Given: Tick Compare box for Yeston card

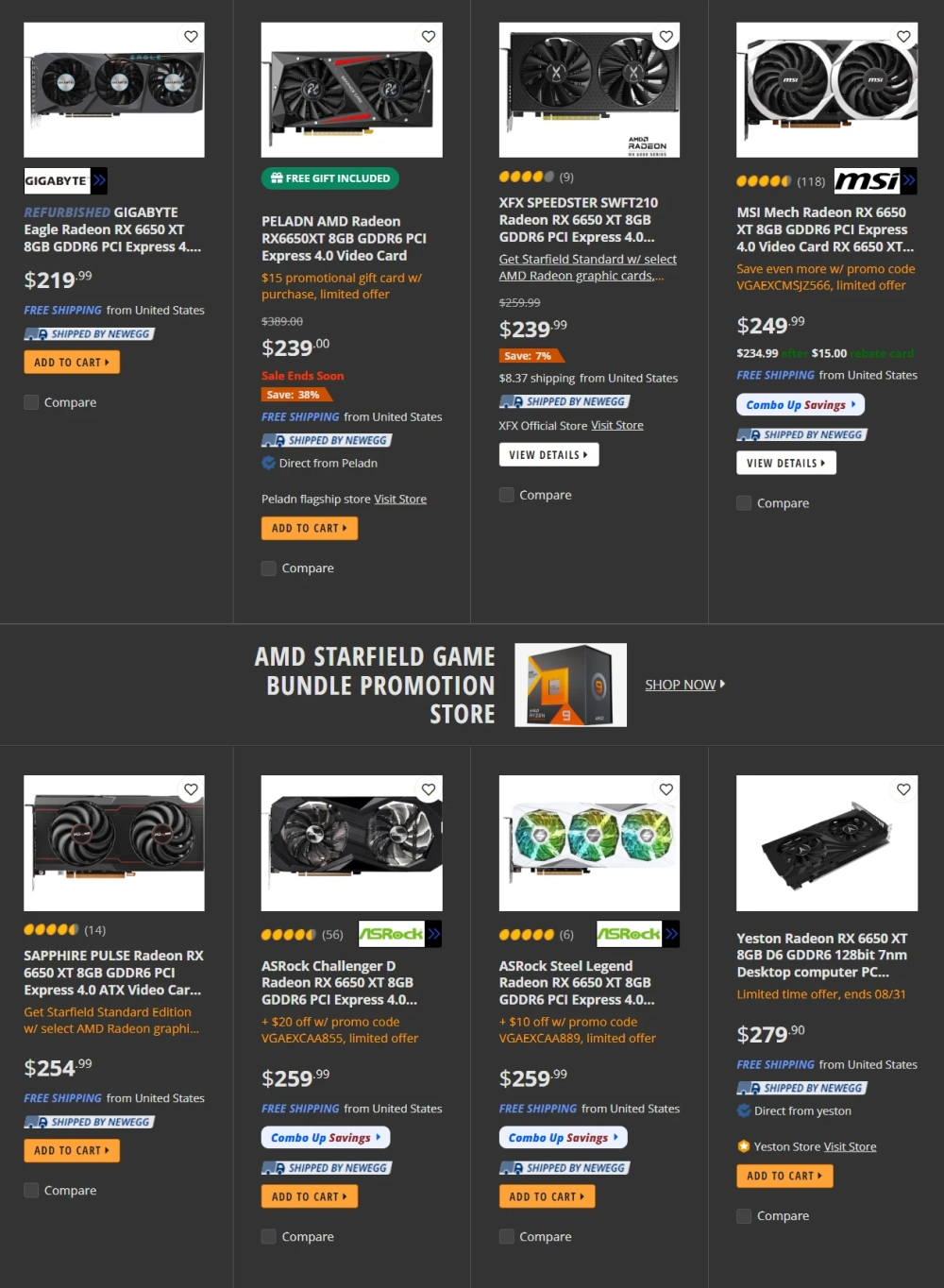Looking at the screenshot, I should click(x=744, y=1216).
